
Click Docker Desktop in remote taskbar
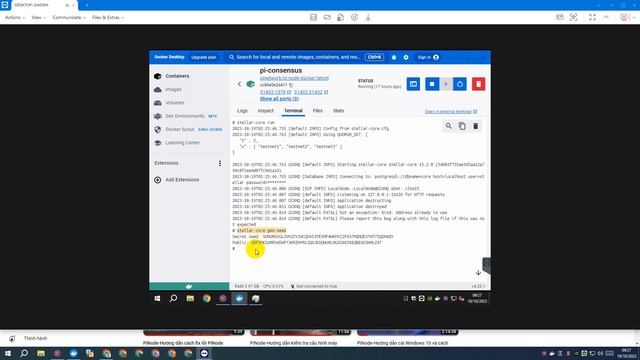pyautogui.click(x=239, y=298)
